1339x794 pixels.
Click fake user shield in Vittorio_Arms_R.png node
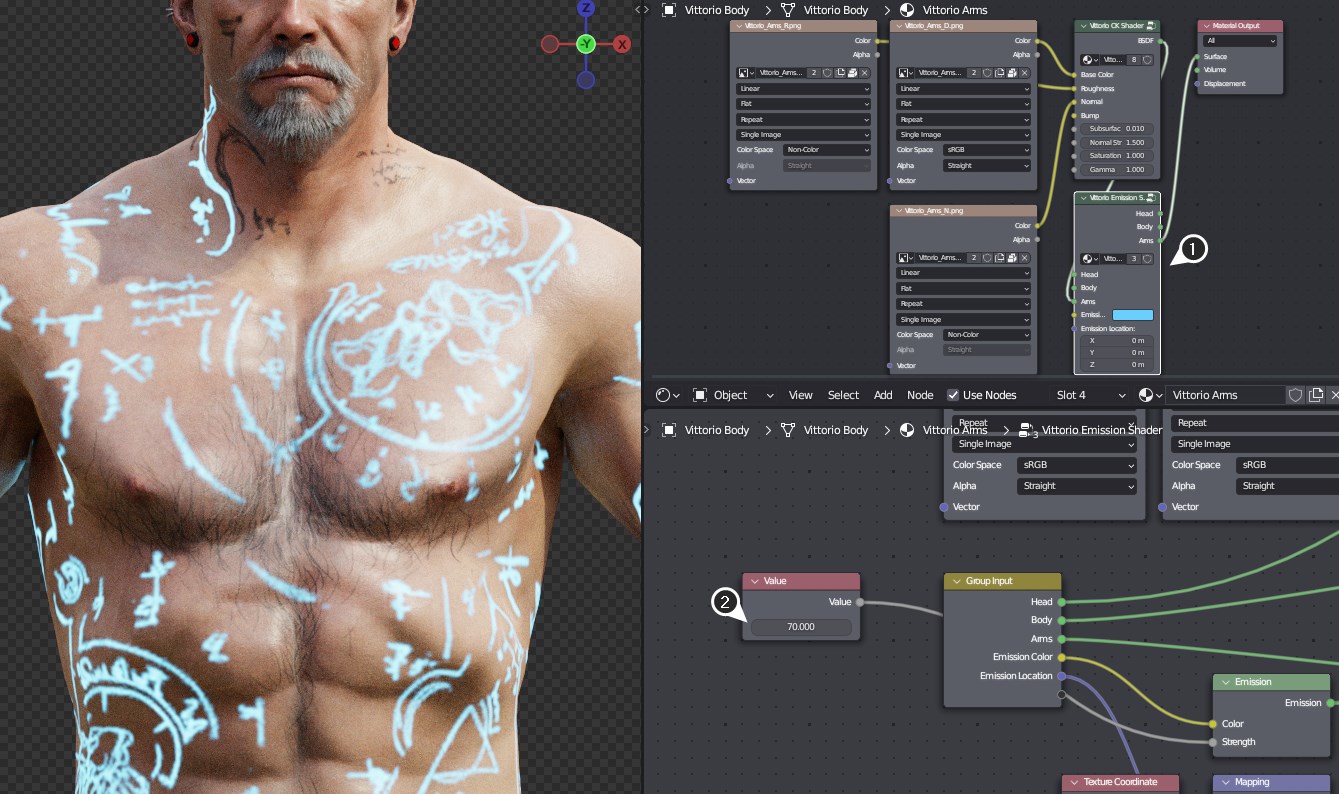click(827, 73)
